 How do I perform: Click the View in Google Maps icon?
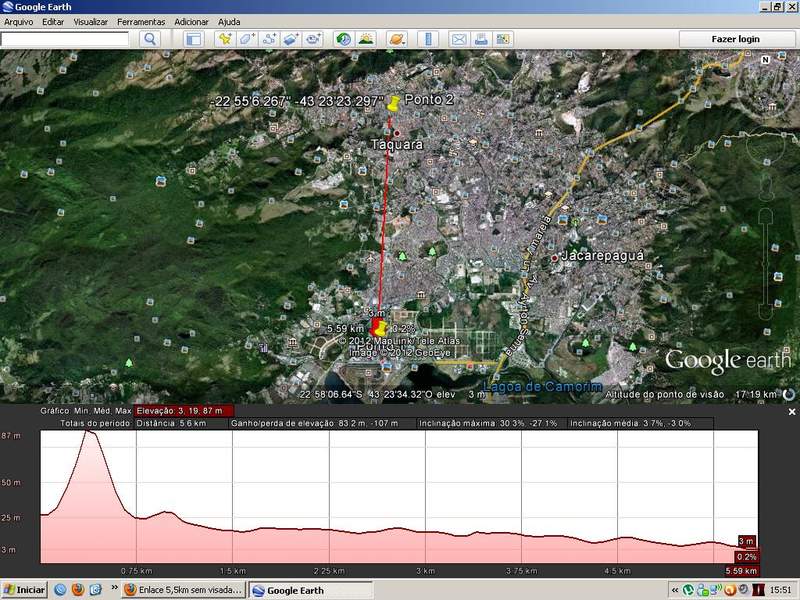tap(503, 39)
